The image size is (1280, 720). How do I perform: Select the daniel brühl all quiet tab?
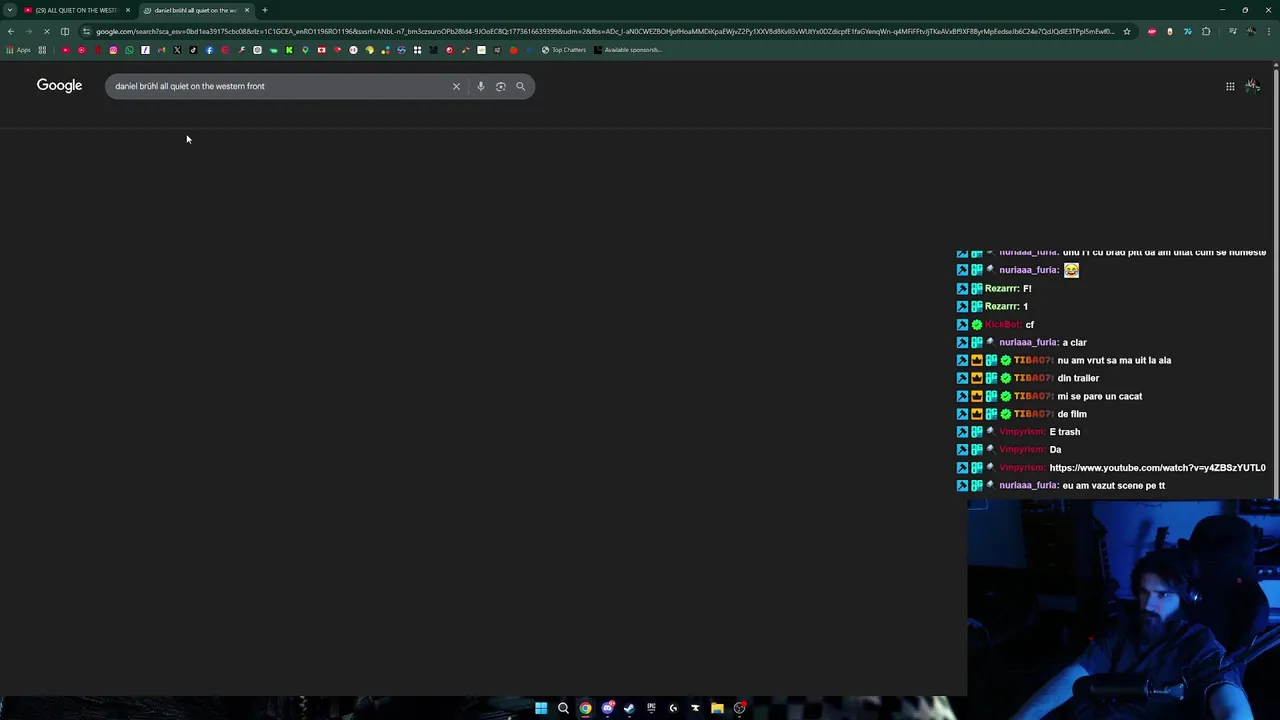195,10
